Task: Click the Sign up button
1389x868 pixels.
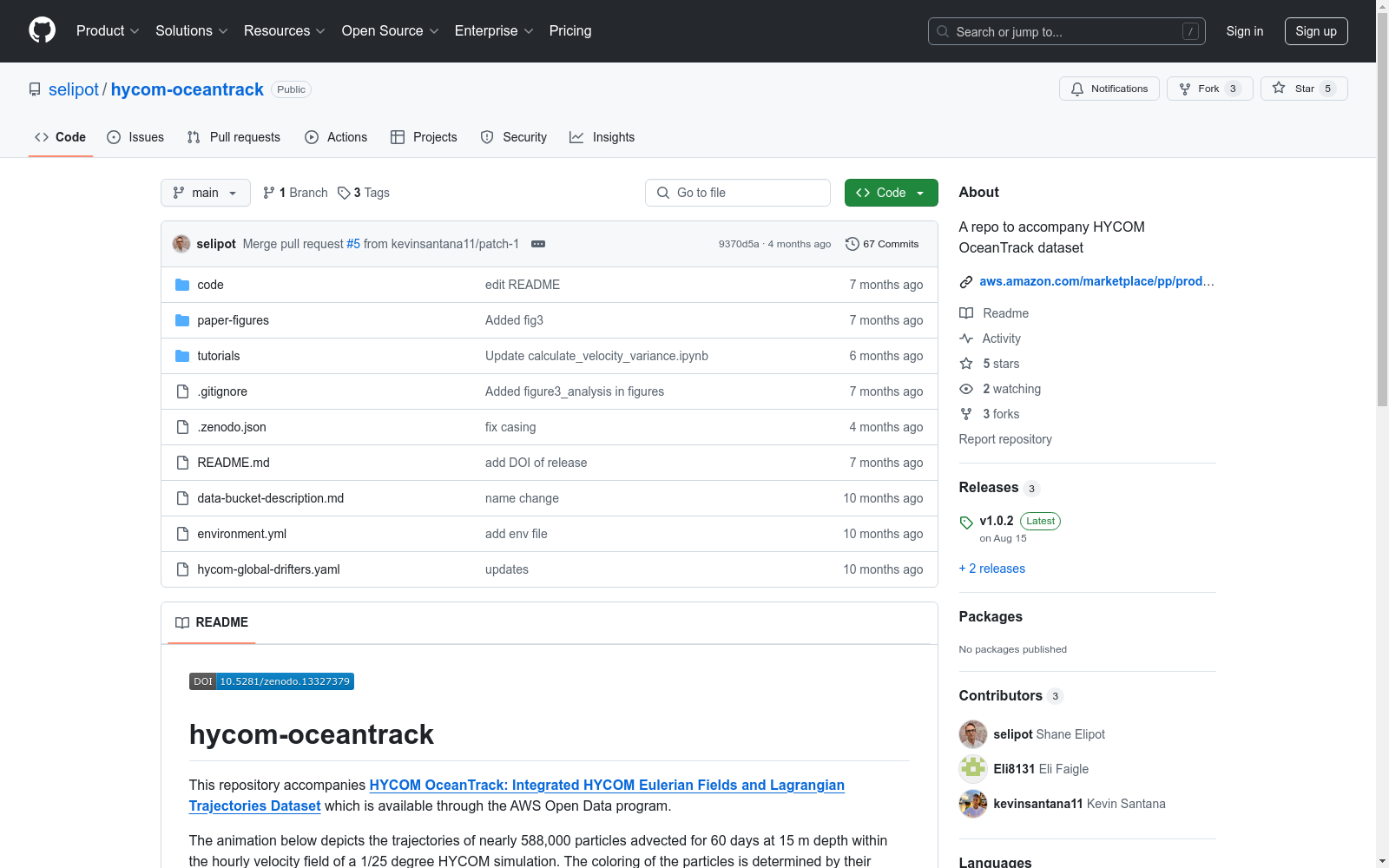Action: [x=1315, y=31]
